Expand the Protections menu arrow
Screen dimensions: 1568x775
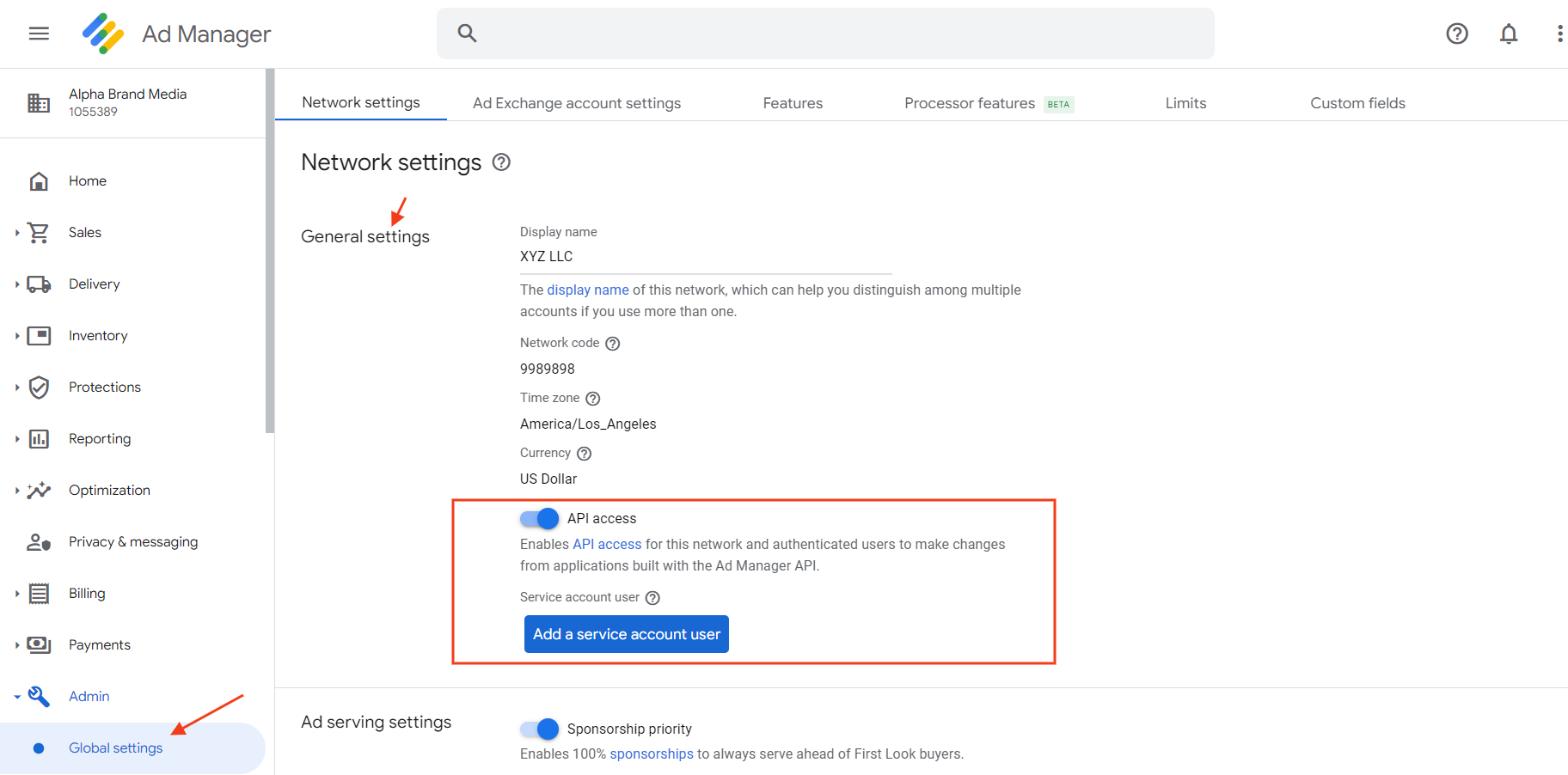click(x=16, y=387)
